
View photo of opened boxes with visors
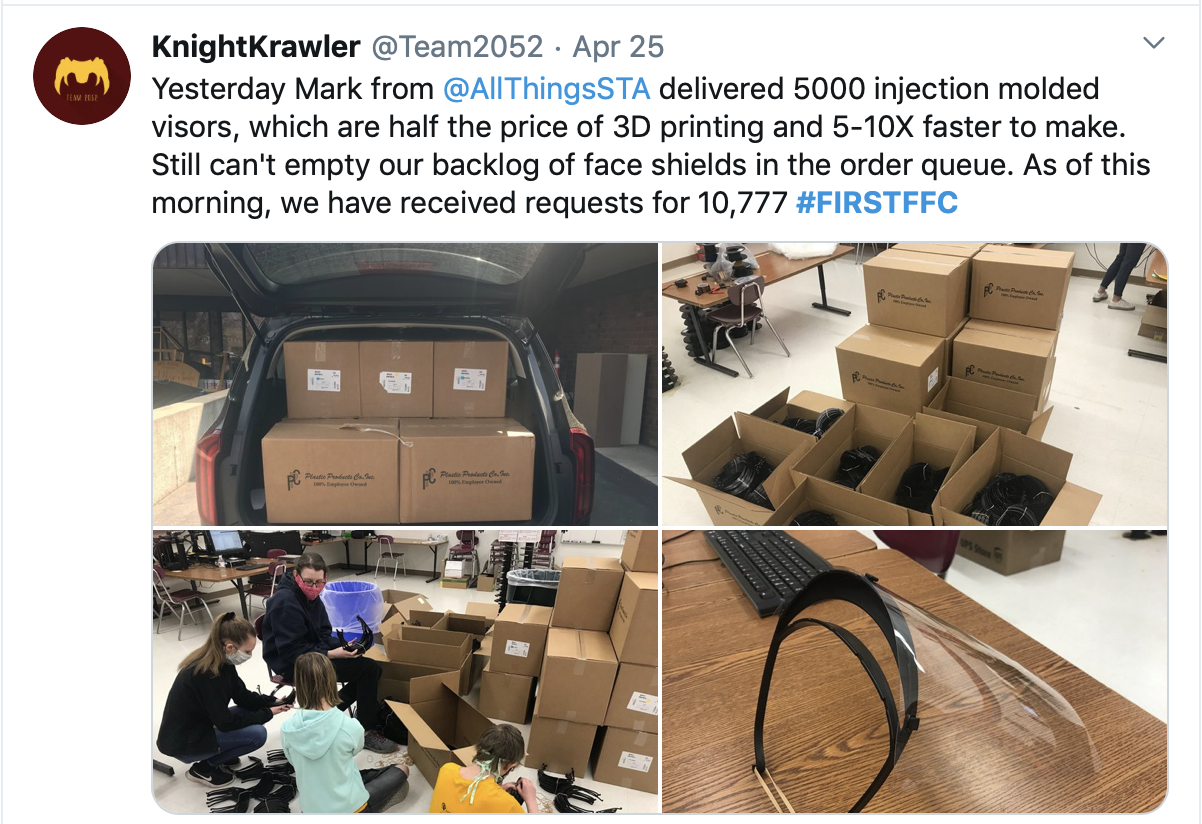(x=914, y=384)
